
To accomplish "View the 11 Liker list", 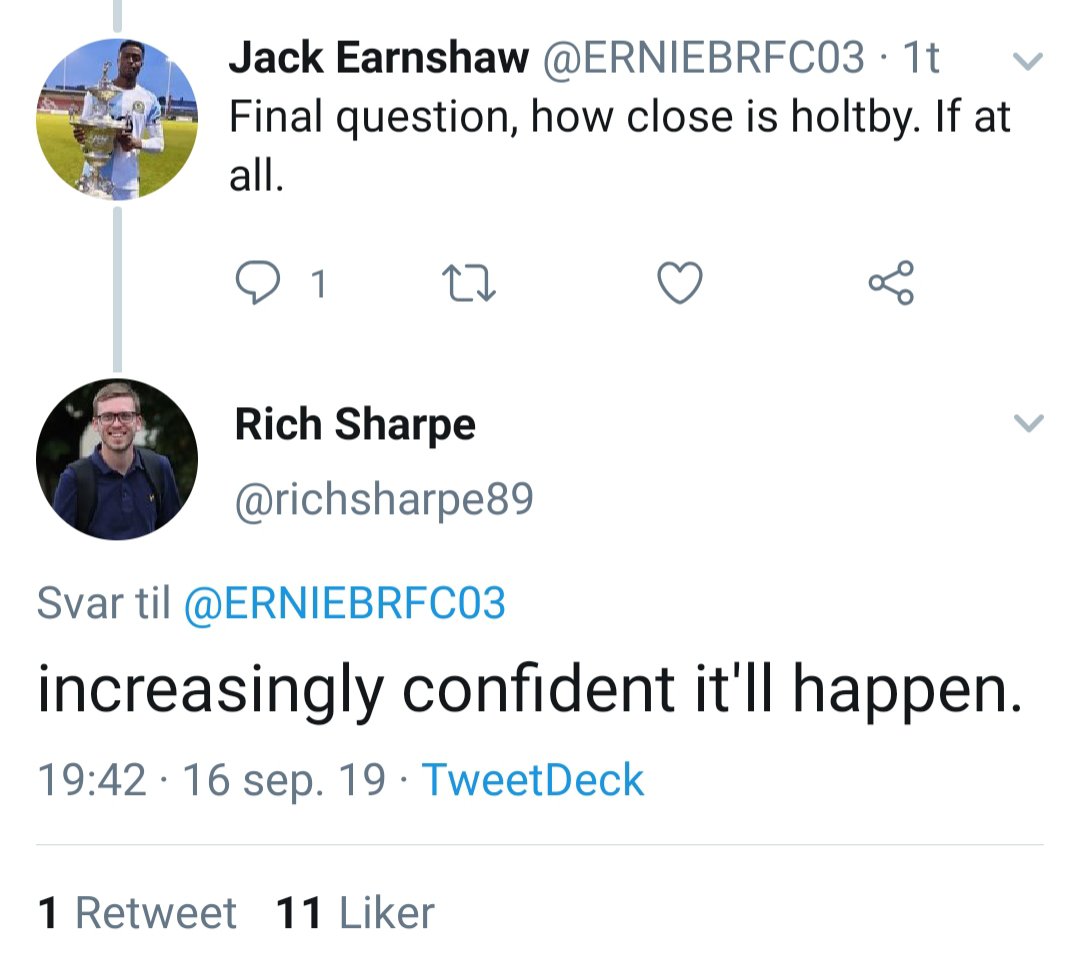I will tap(355, 913).
